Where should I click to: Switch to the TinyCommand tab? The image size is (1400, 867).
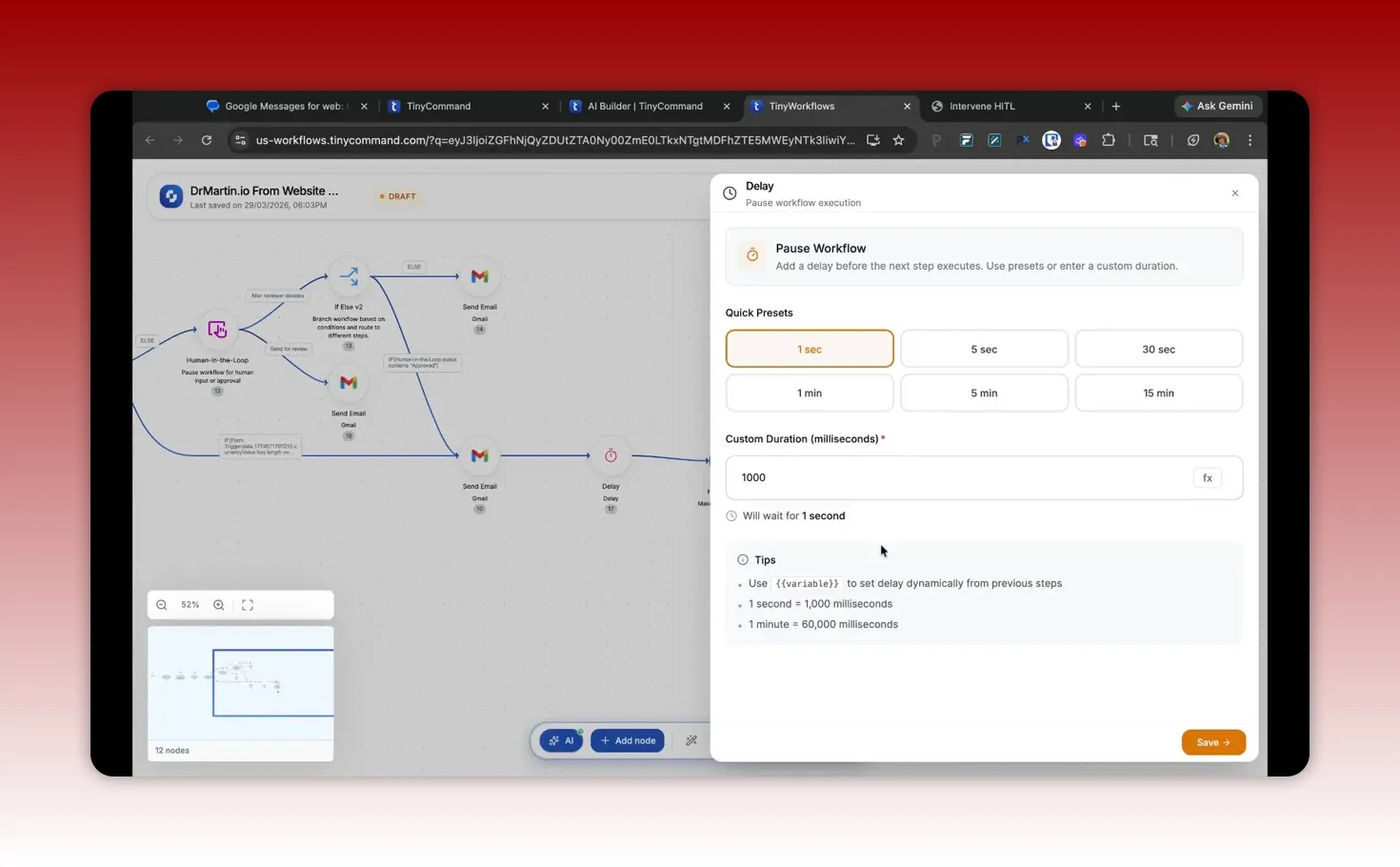click(x=470, y=107)
